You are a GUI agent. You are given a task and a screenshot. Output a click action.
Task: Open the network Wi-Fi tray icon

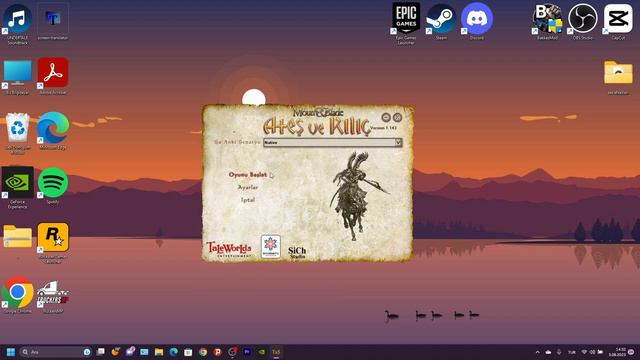(x=584, y=352)
